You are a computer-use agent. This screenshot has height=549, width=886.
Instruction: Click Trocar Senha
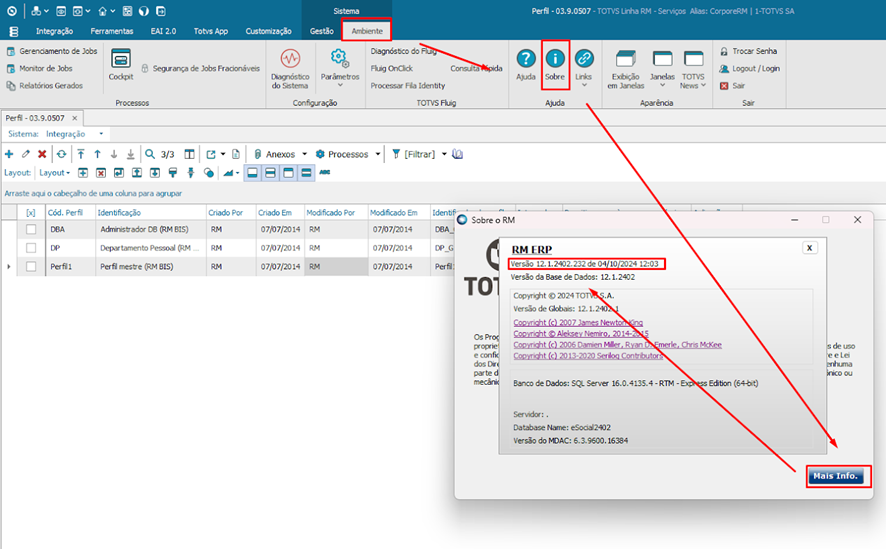749,51
